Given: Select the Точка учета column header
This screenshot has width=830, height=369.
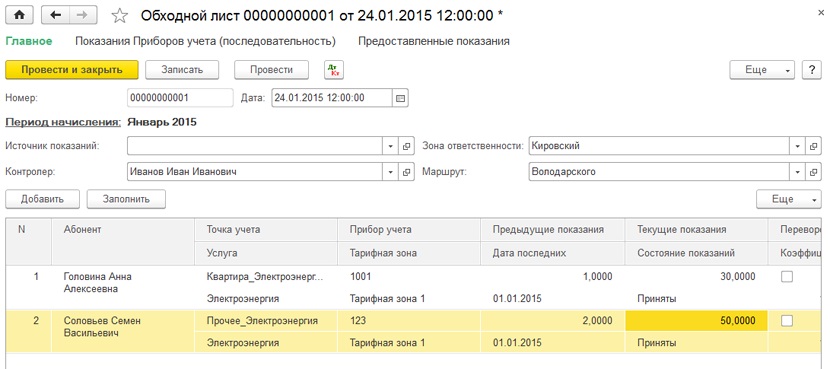Looking at the screenshot, I should [x=266, y=230].
